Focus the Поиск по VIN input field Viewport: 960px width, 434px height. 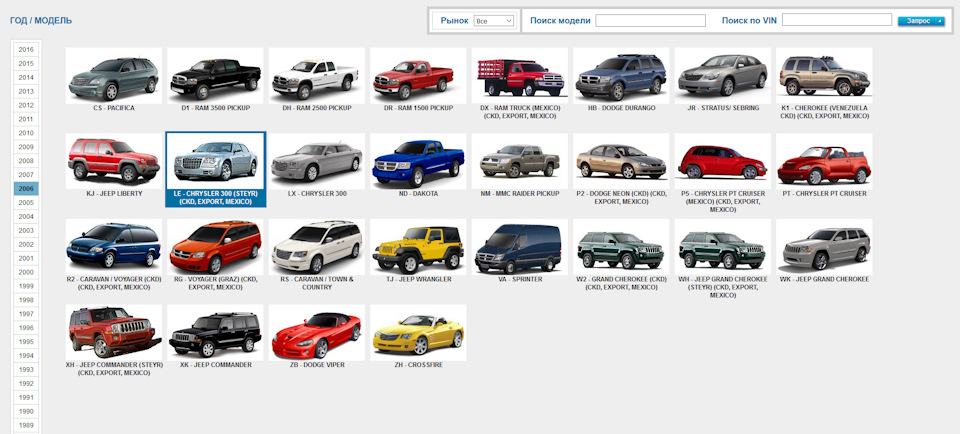click(x=836, y=20)
